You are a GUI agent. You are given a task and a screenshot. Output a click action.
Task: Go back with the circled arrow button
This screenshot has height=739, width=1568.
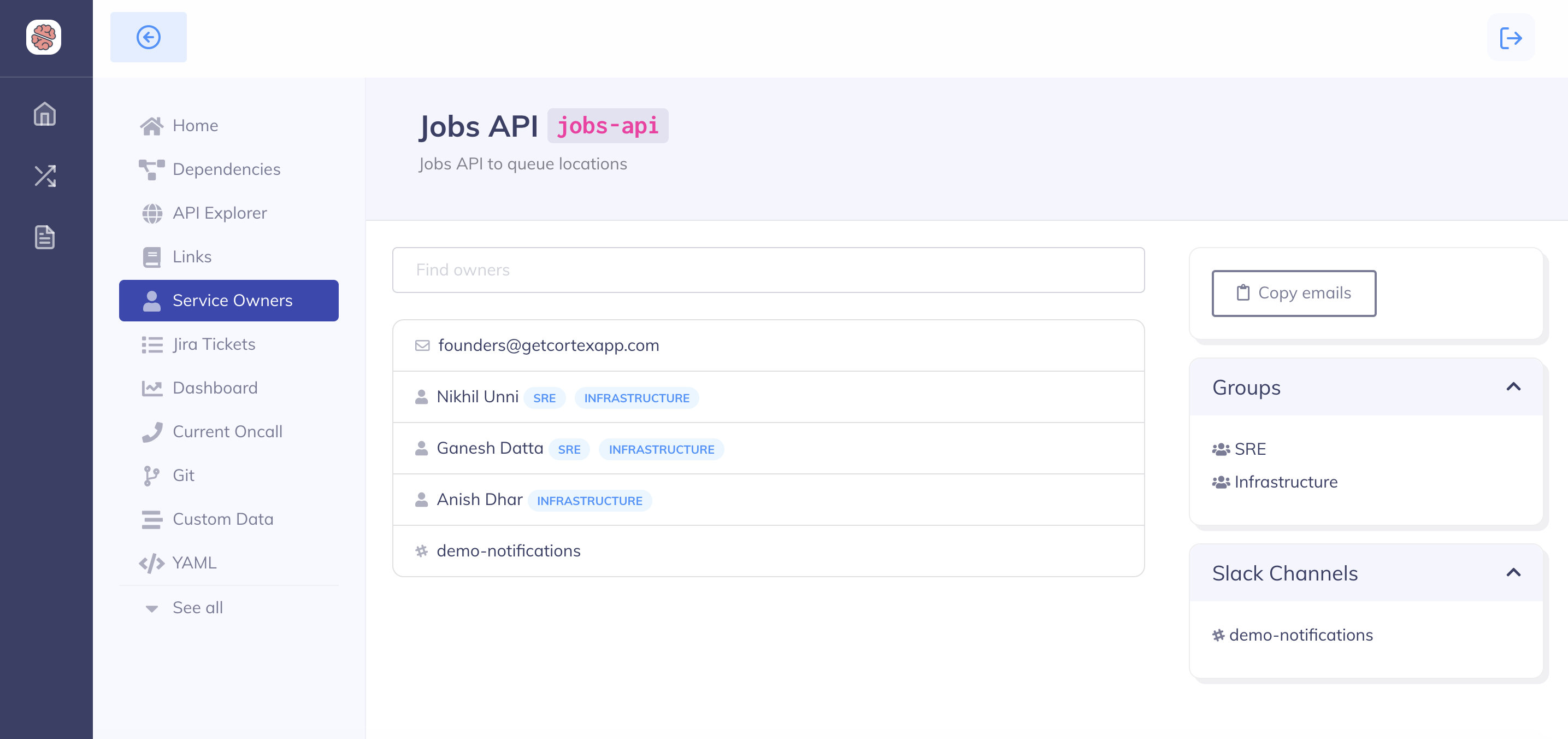click(x=149, y=37)
